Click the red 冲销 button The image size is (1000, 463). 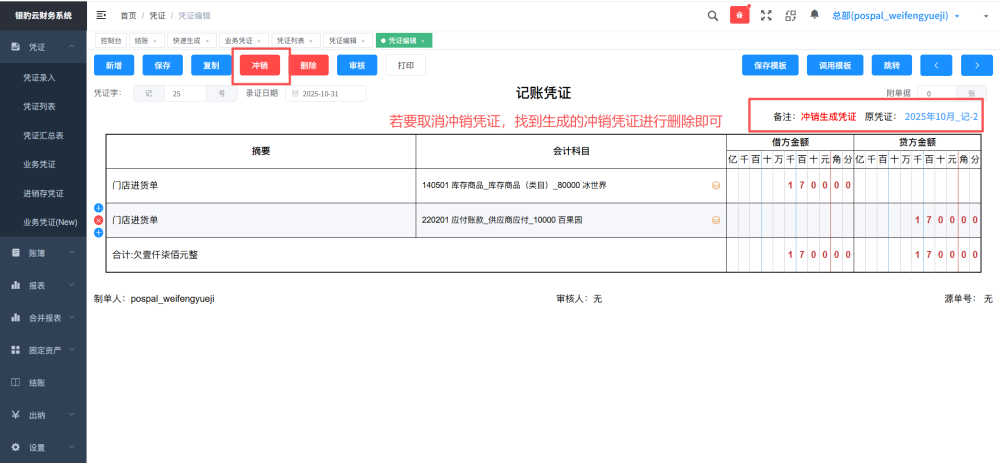pos(260,66)
